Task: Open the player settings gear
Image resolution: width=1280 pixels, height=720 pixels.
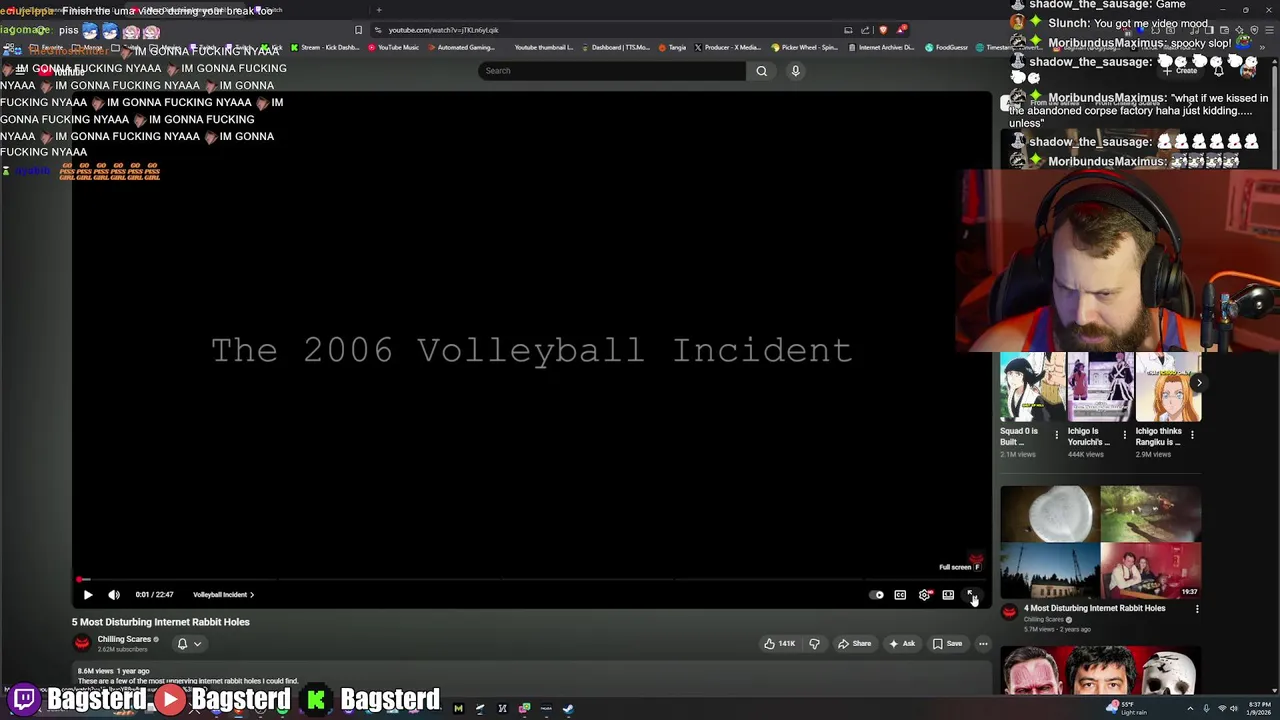Action: [924, 595]
